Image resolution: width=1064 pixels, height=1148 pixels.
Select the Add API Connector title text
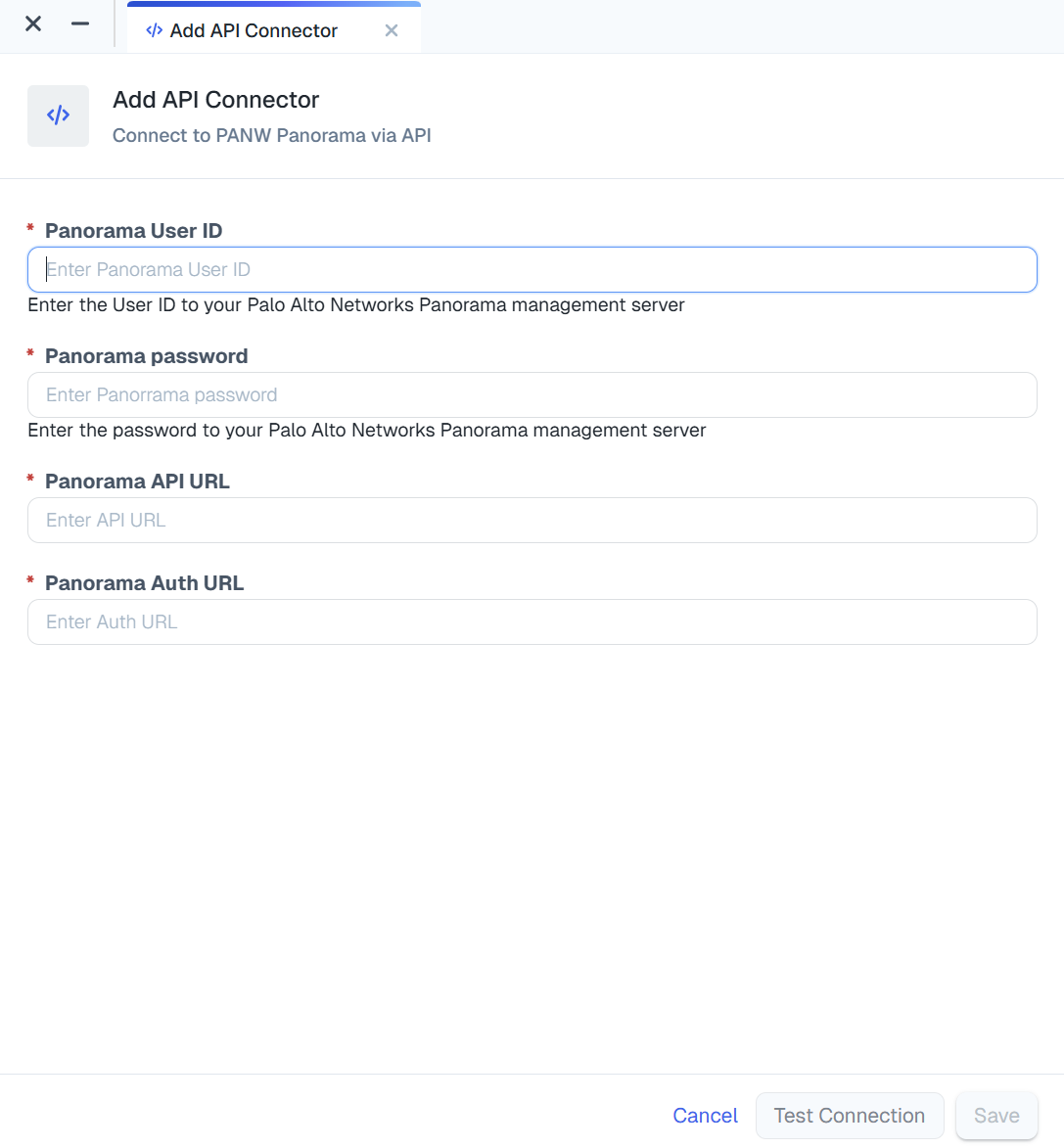click(216, 100)
